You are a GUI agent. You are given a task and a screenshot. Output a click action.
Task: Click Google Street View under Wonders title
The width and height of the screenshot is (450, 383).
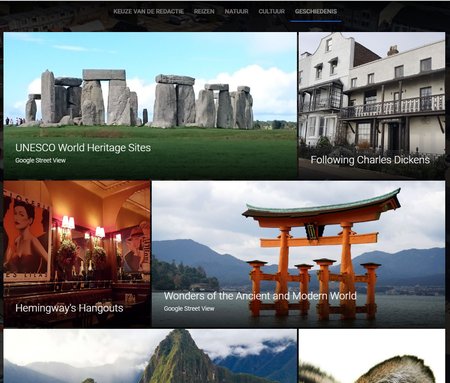tap(189, 309)
